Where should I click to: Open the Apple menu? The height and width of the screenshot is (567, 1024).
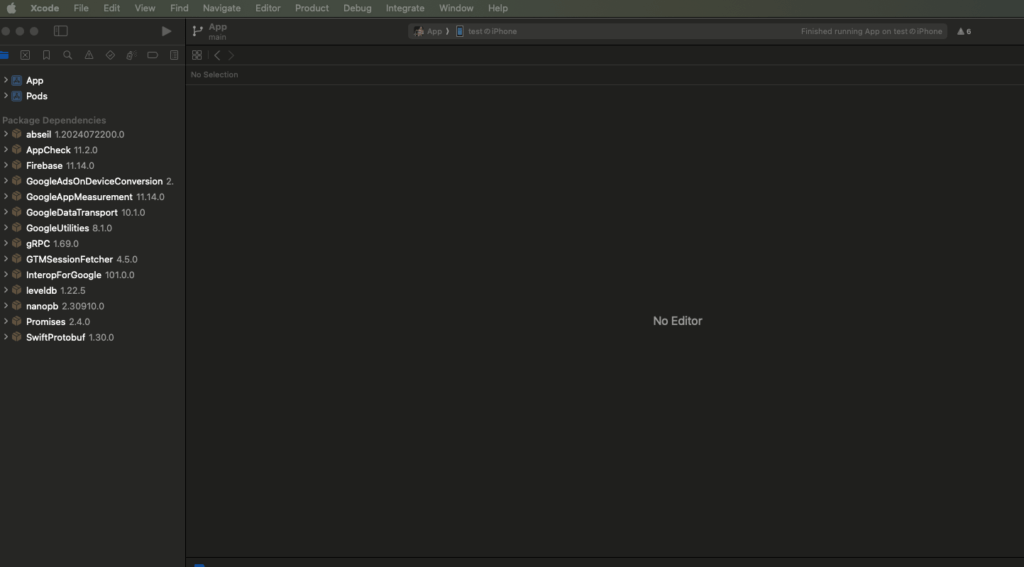click(11, 8)
